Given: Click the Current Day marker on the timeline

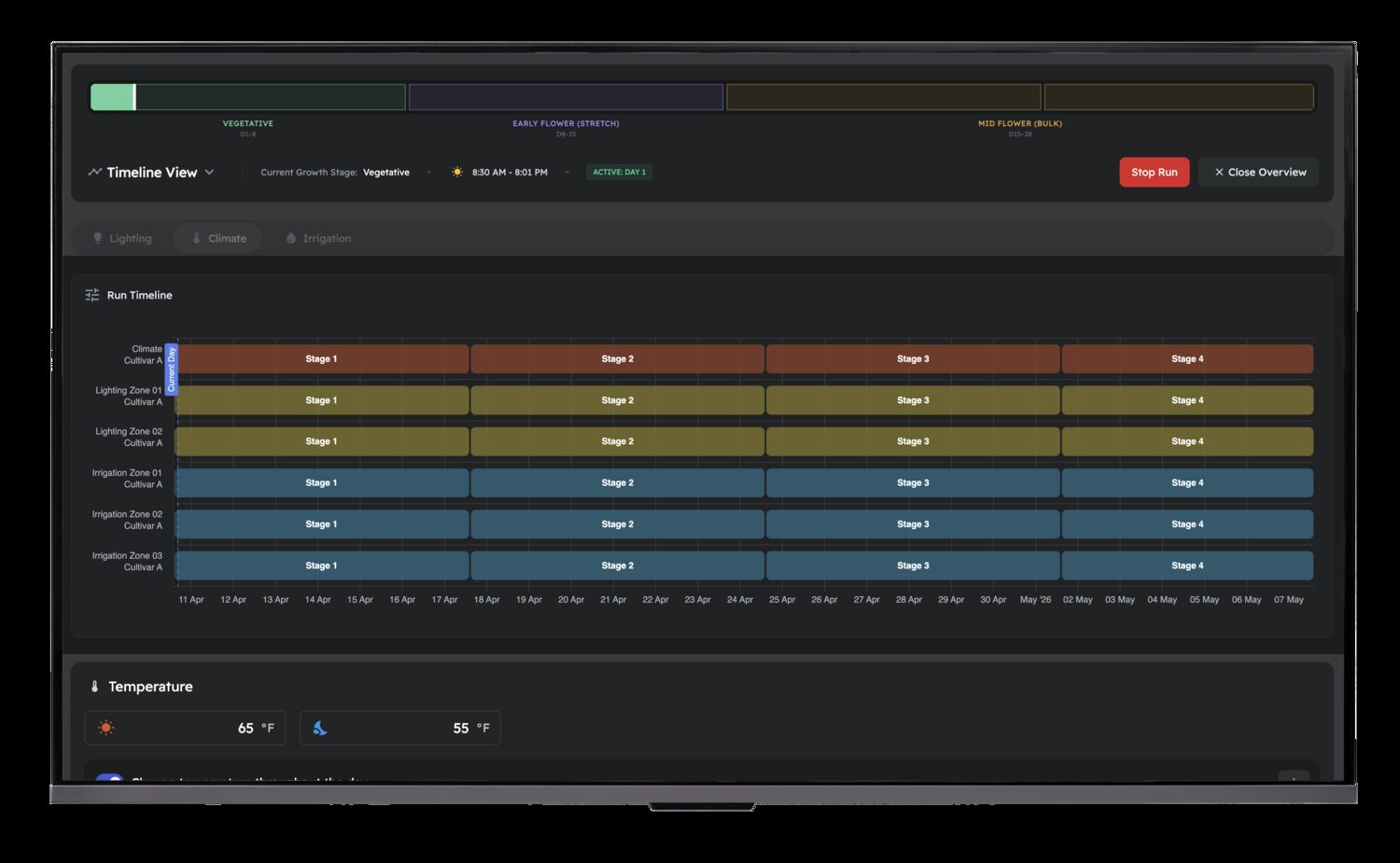Looking at the screenshot, I should (171, 369).
